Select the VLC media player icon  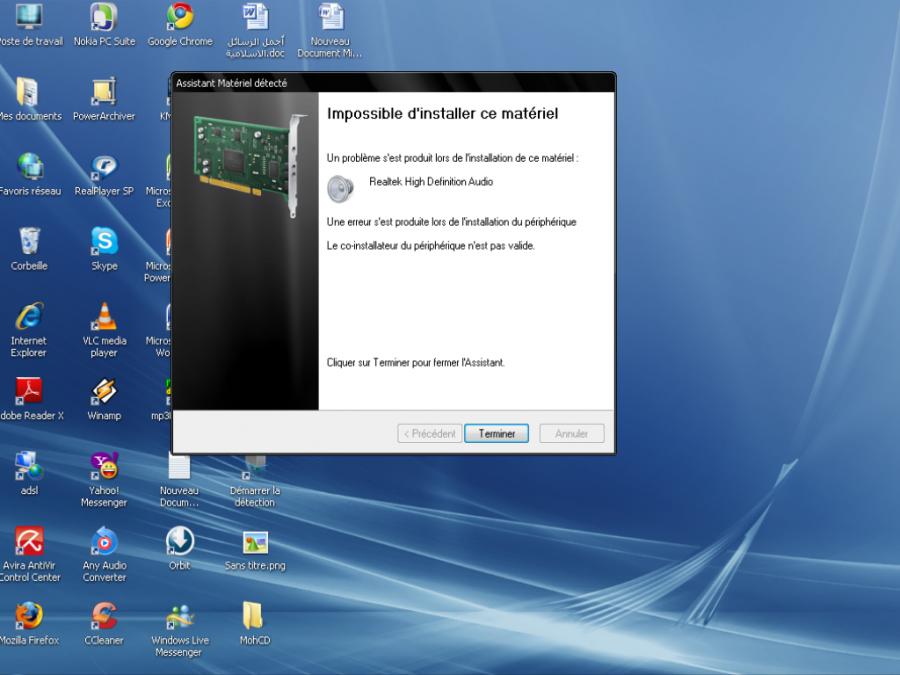[104, 317]
